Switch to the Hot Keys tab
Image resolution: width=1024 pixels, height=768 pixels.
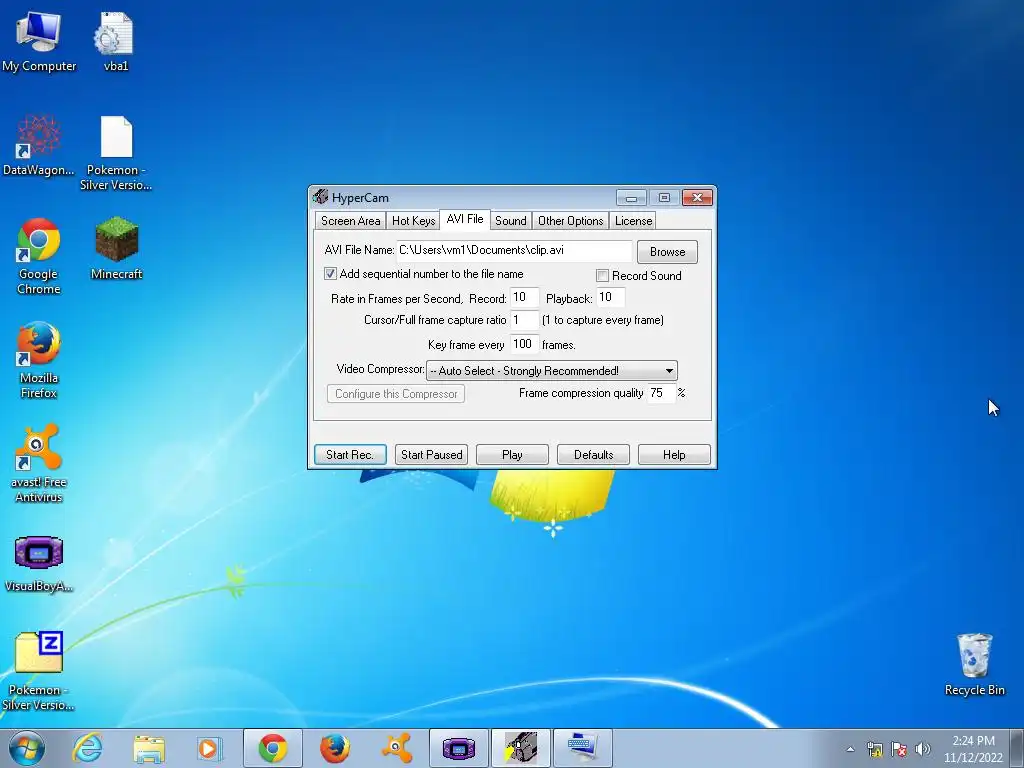click(413, 221)
